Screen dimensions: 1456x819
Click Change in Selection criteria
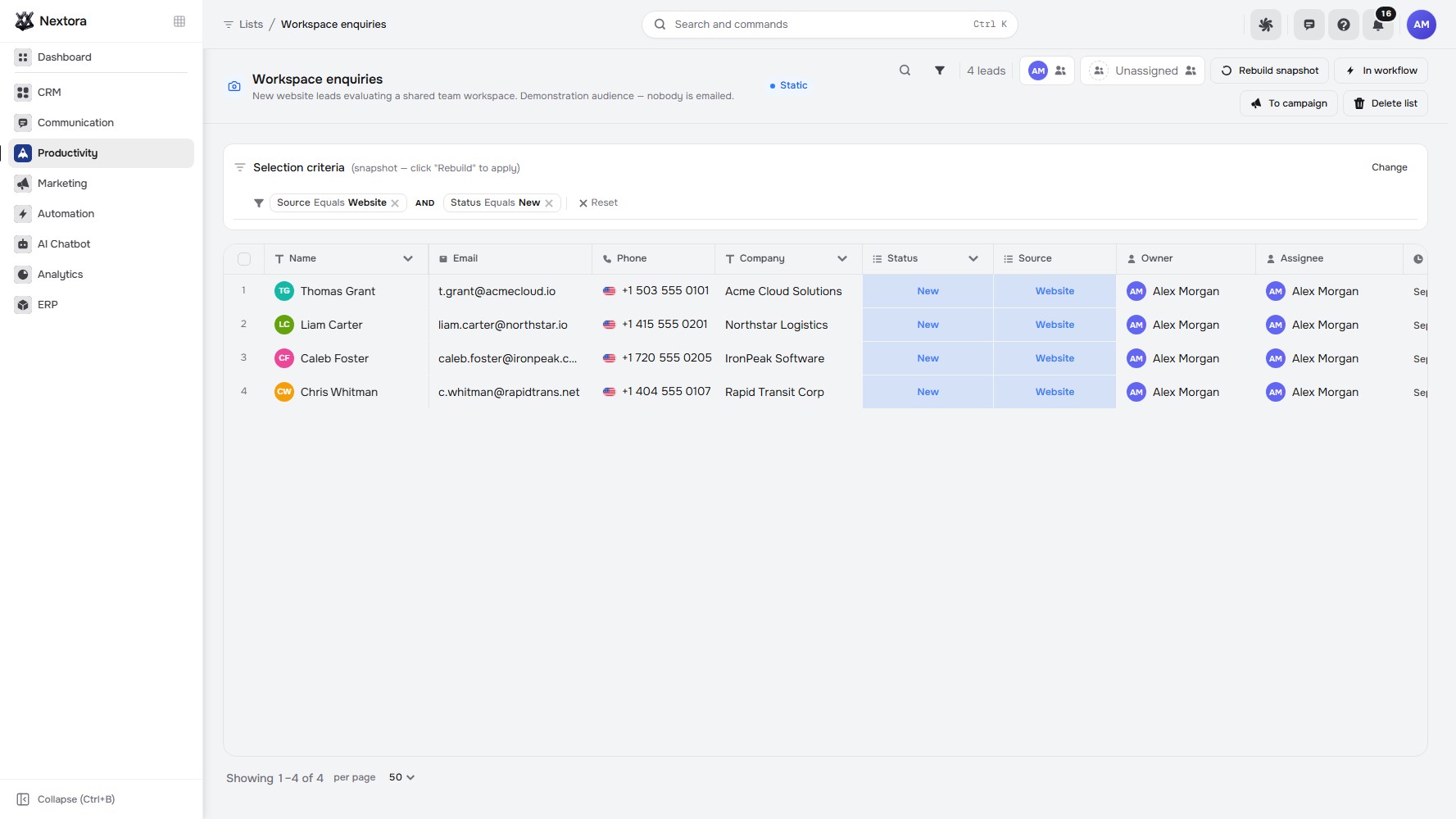click(1390, 167)
